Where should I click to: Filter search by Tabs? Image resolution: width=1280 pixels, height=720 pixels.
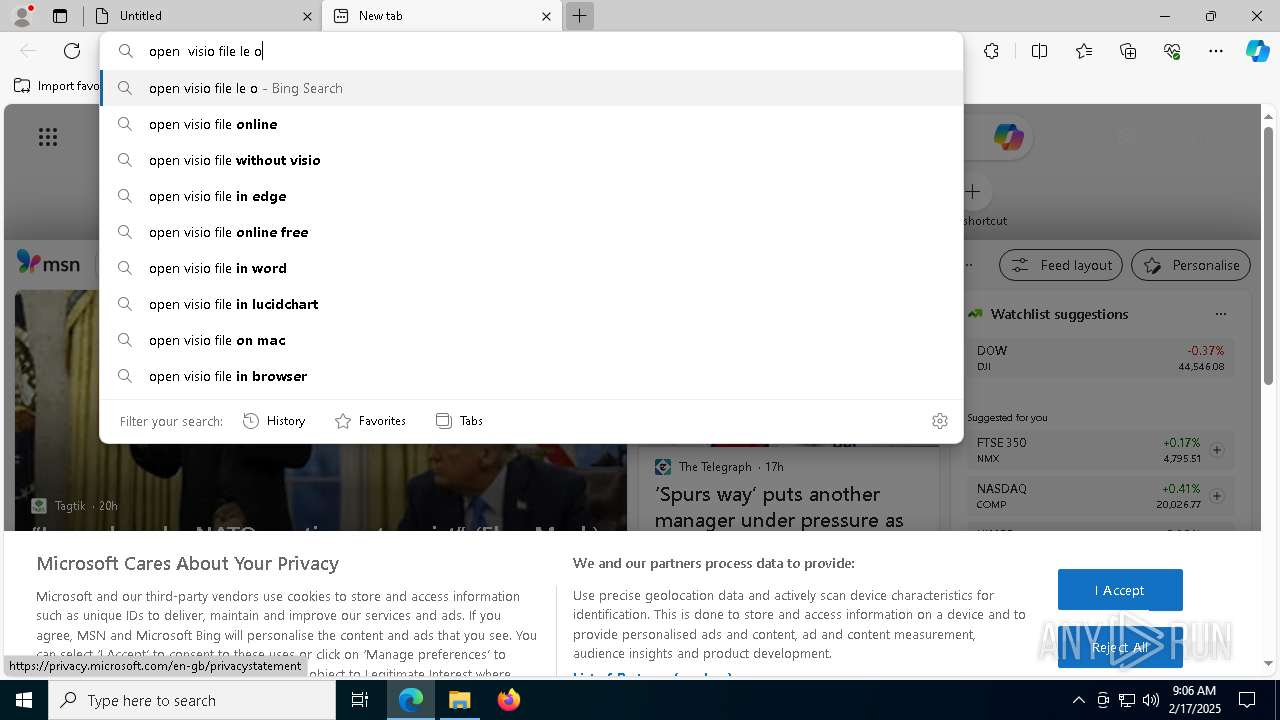tap(459, 421)
